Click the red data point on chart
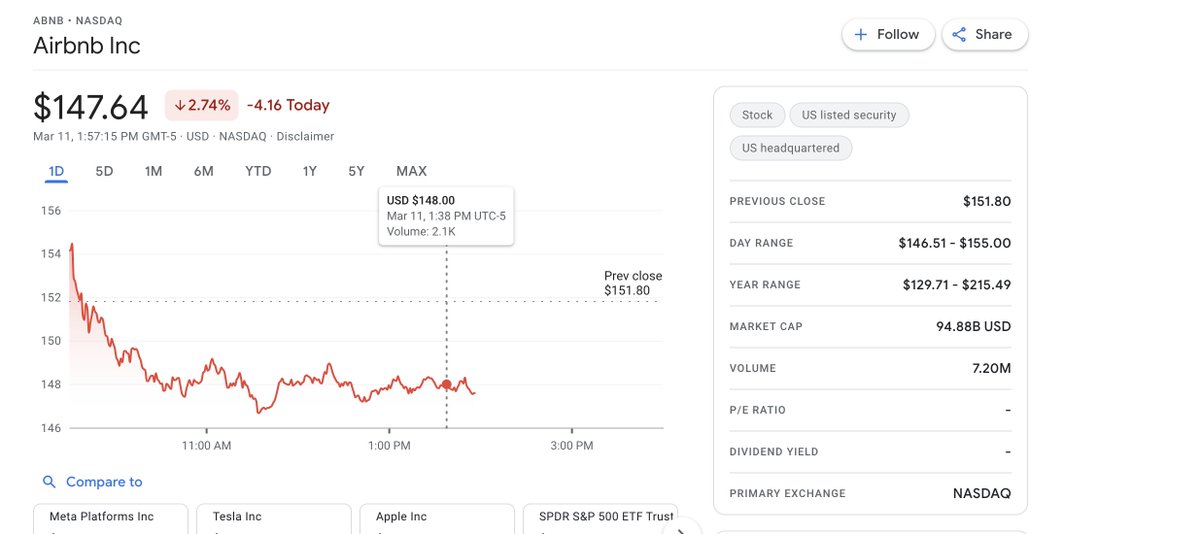This screenshot has height=534, width=1200. coord(446,383)
